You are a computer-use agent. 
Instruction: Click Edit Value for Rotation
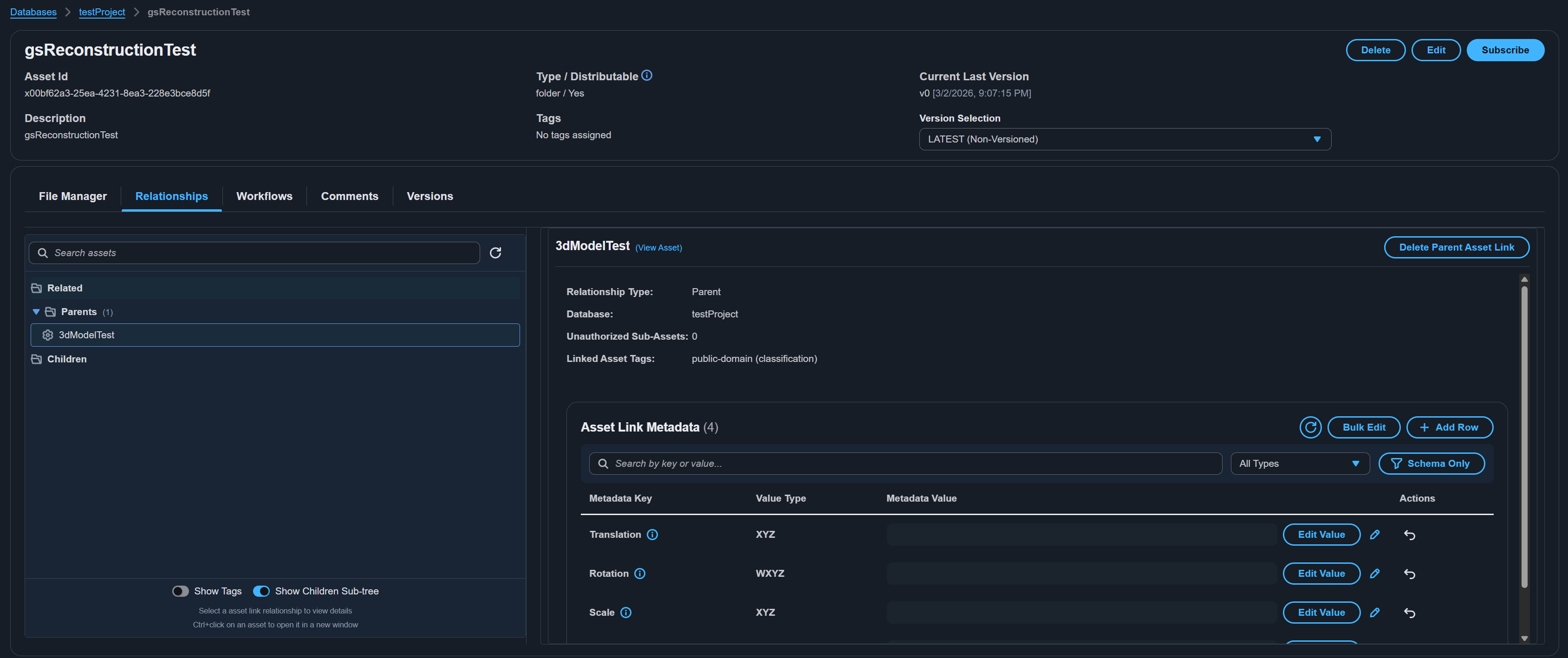(1321, 574)
